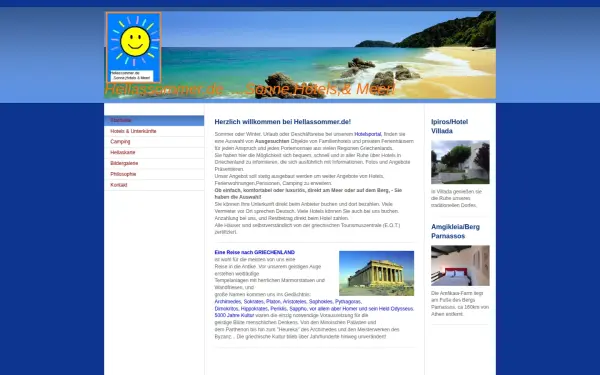
Task: Click 'Eine Reise nach GRIECHENLAND' heading
Action: (x=254, y=253)
